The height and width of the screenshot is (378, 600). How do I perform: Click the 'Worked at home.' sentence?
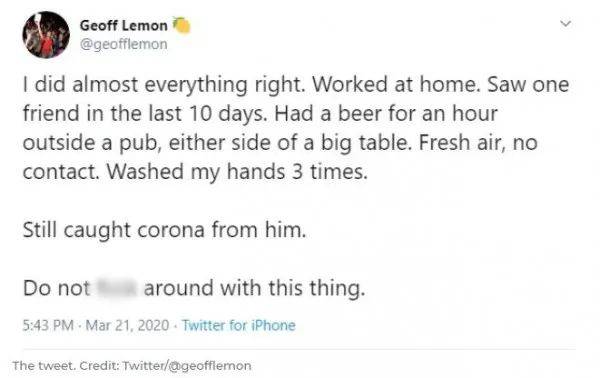[396, 84]
